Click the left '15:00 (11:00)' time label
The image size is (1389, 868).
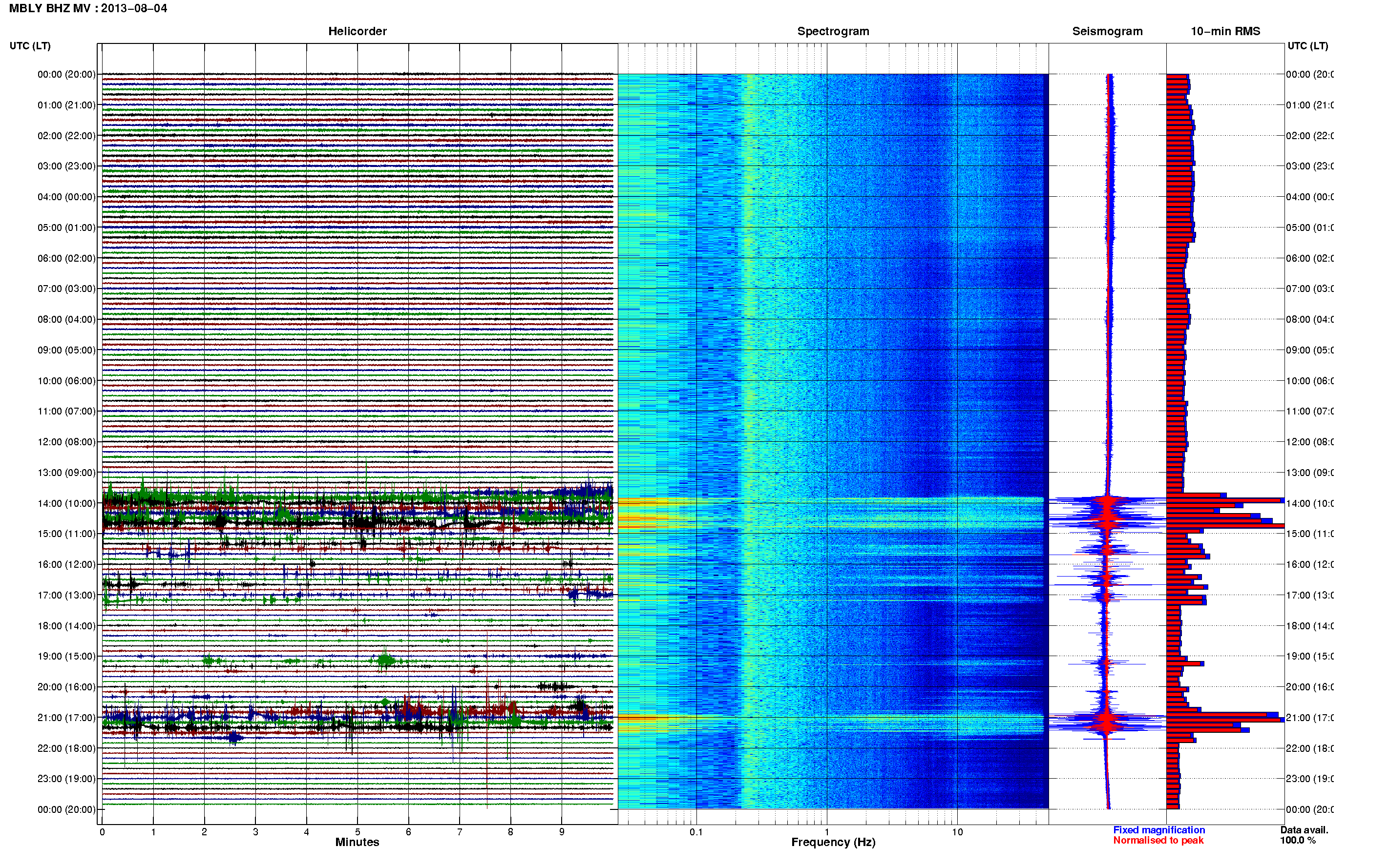[x=66, y=534]
